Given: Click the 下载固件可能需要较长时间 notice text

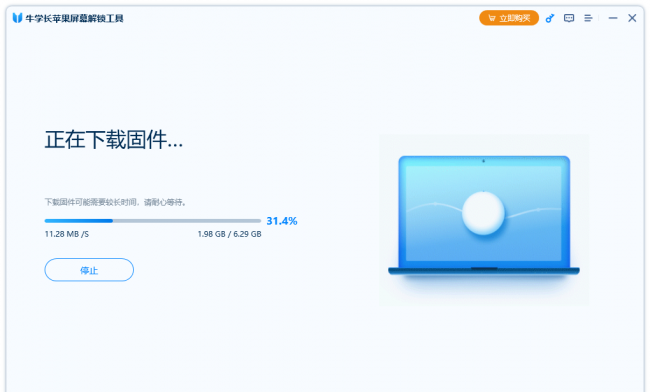Looking at the screenshot, I should coord(115,202).
